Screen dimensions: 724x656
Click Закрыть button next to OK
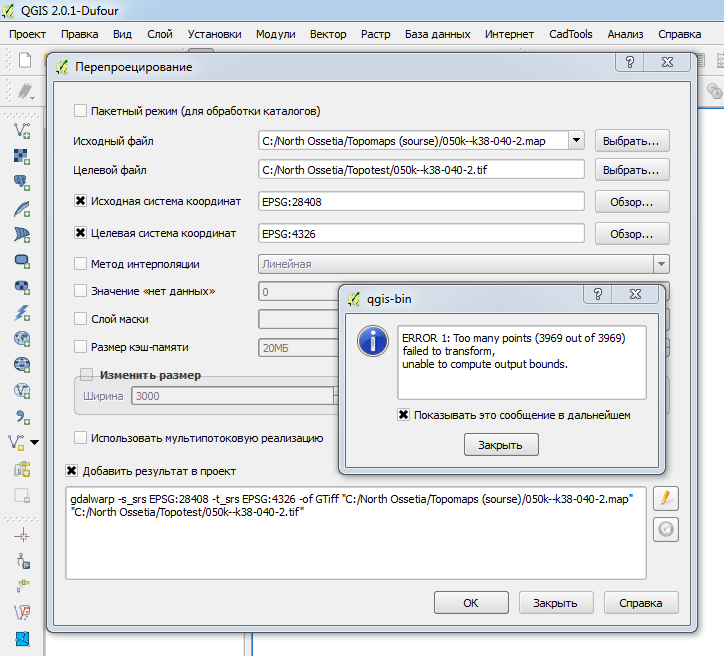click(556, 602)
